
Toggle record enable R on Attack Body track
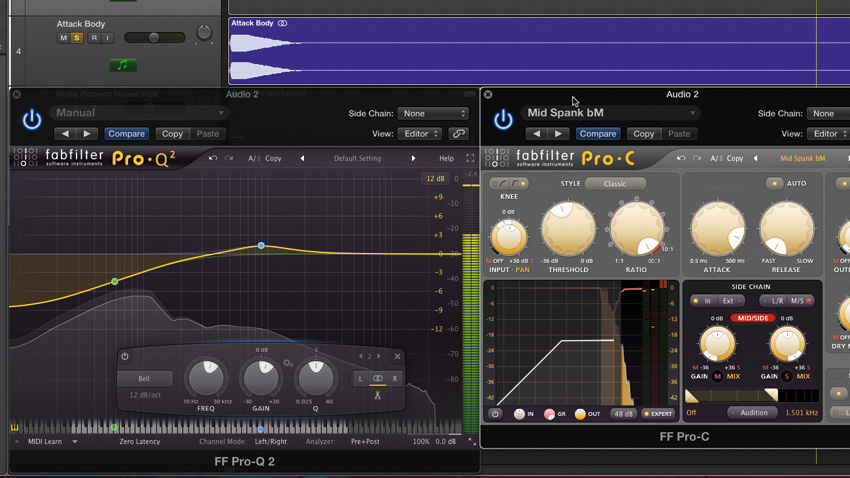[94, 38]
